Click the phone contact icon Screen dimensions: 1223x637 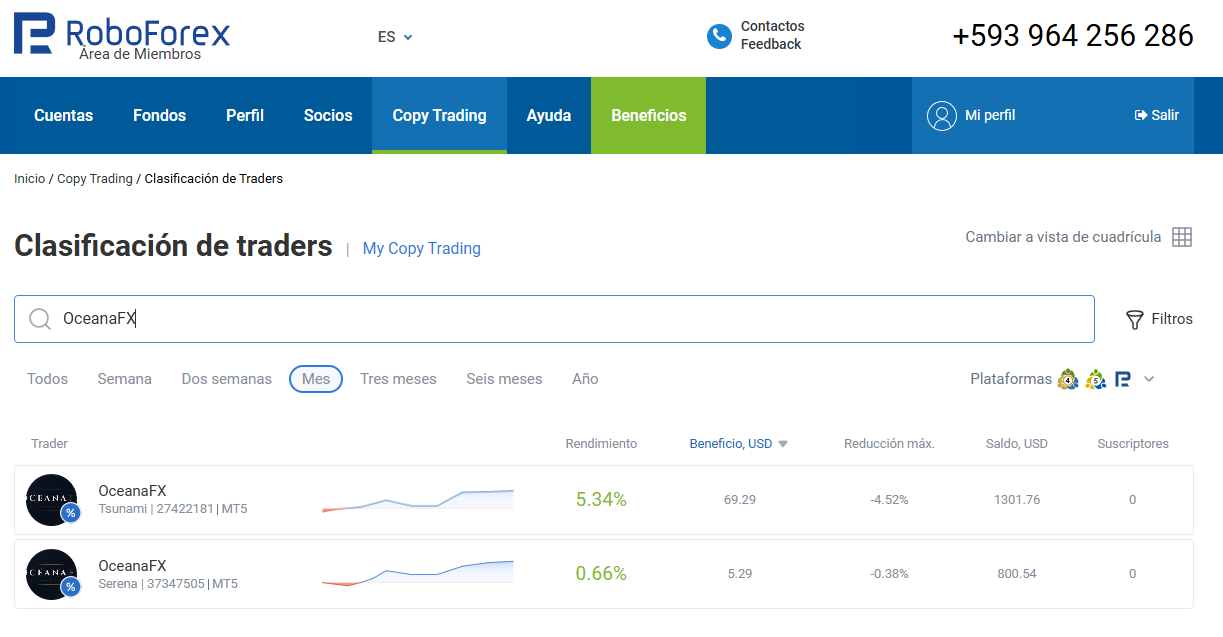coord(719,36)
